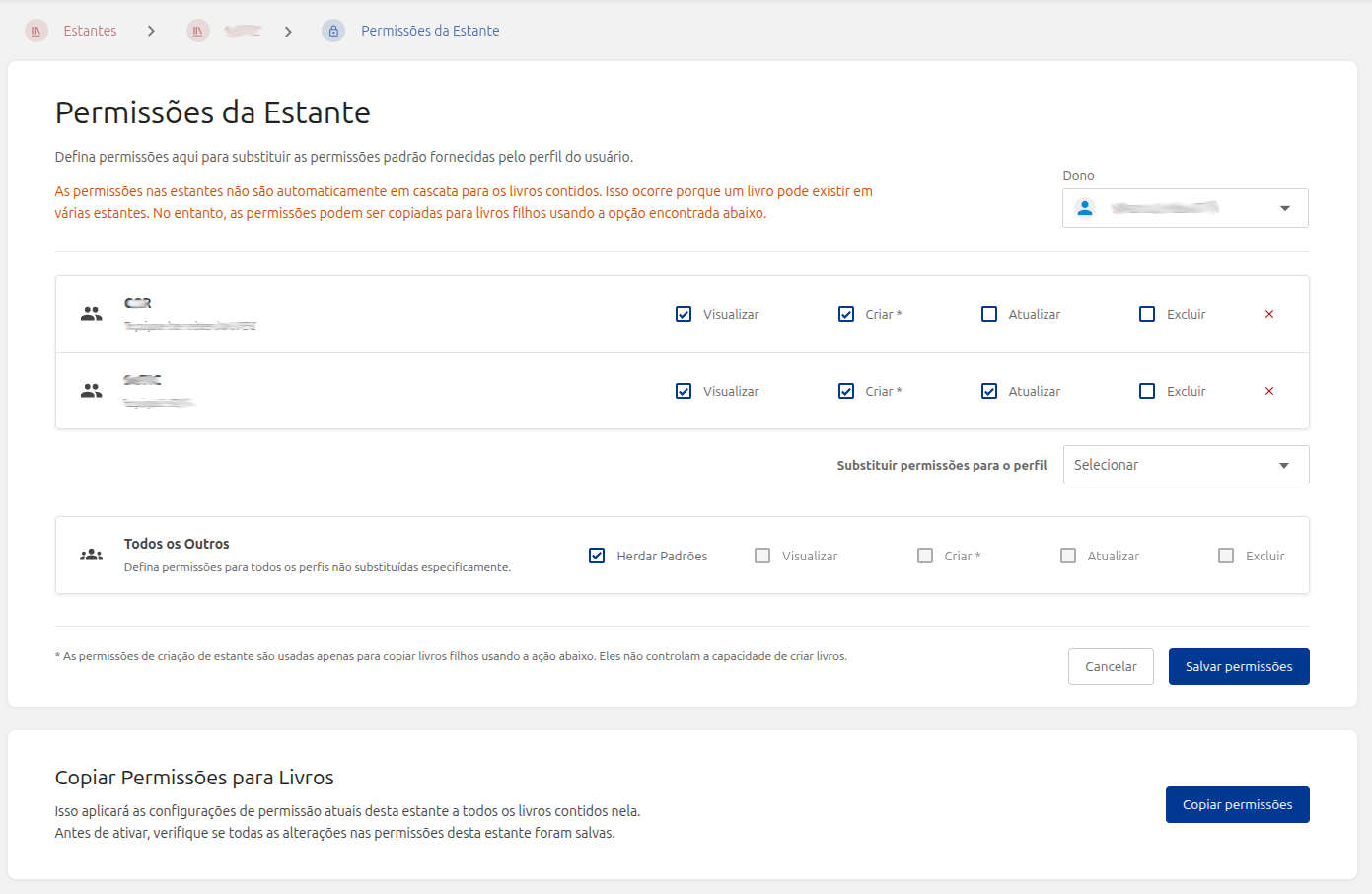Go to Estantes in the breadcrumb
Screen dimensions: 1372x894
pyautogui.click(x=90, y=31)
